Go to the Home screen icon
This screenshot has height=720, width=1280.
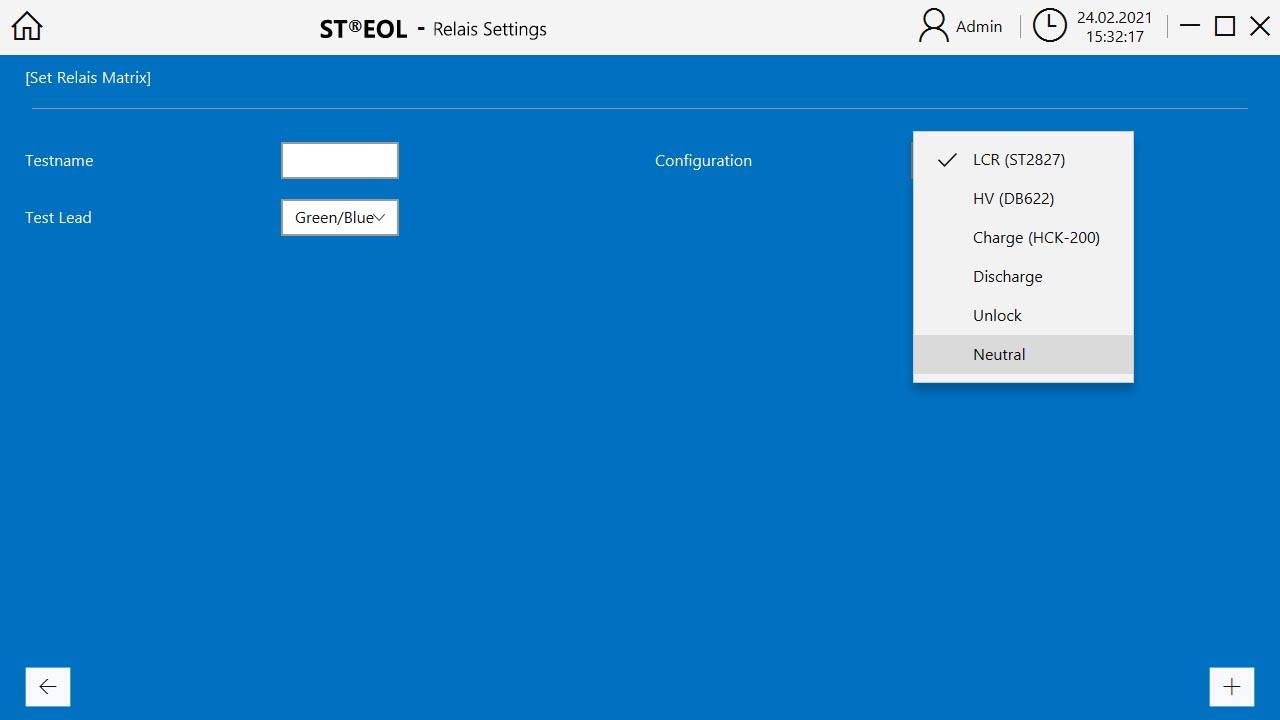pyautogui.click(x=27, y=27)
